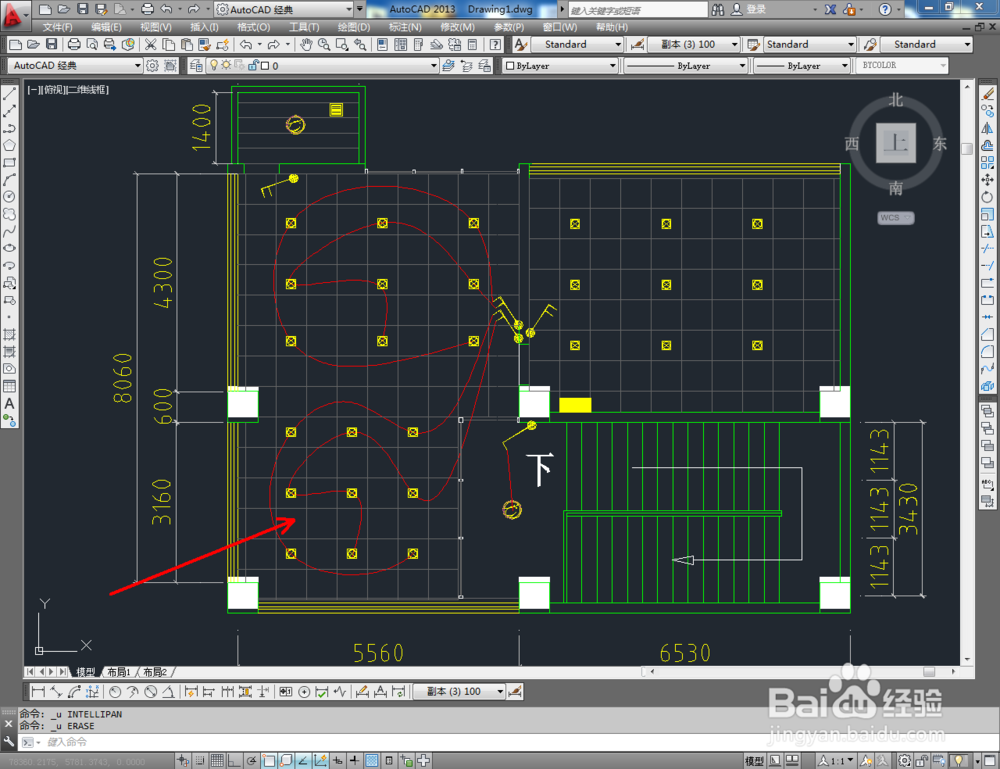The width and height of the screenshot is (1000, 769).
Task: Open the ByLayer linetype dropdown
Action: [x=685, y=65]
